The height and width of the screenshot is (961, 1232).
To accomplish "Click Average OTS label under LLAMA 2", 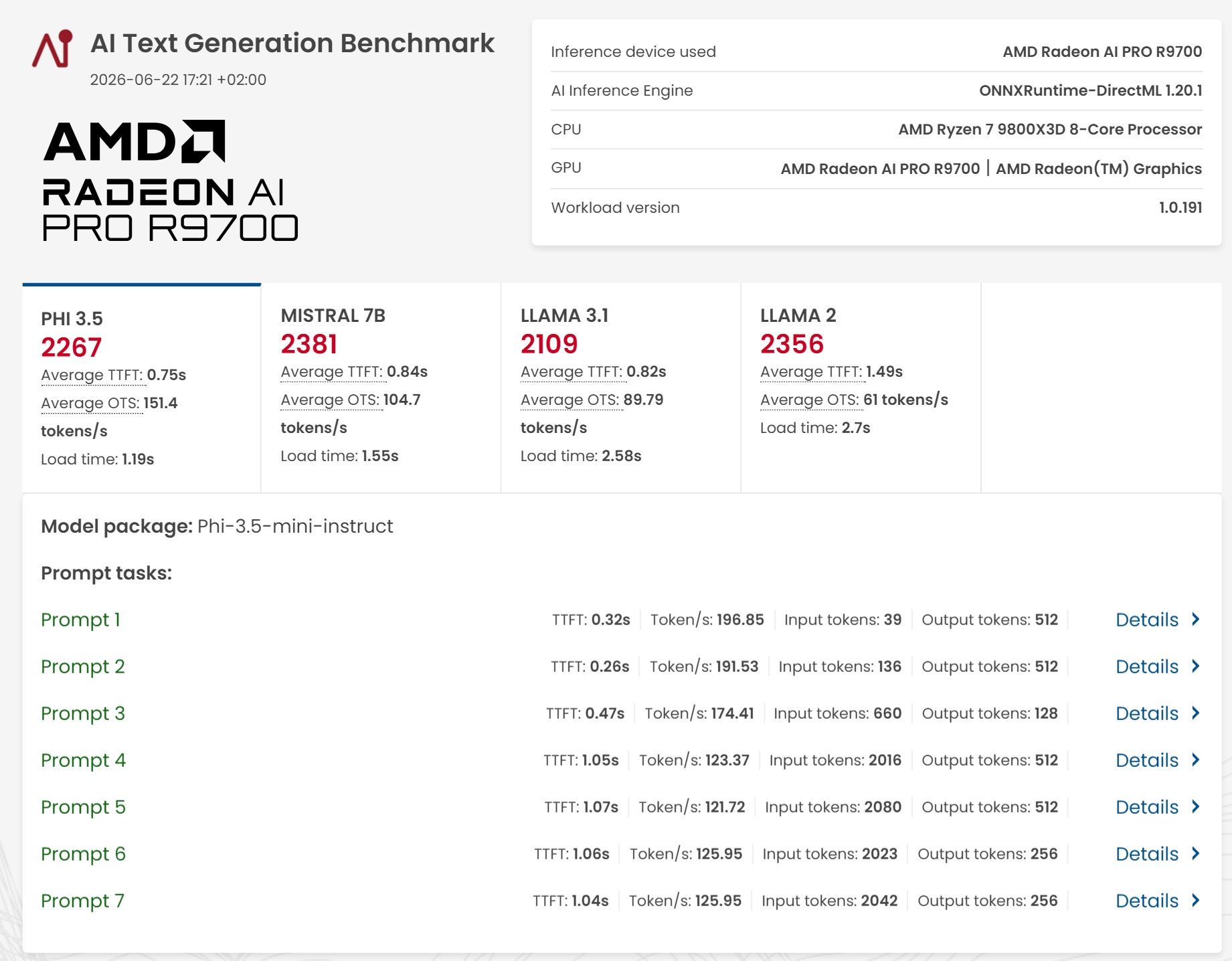I will click(x=810, y=400).
